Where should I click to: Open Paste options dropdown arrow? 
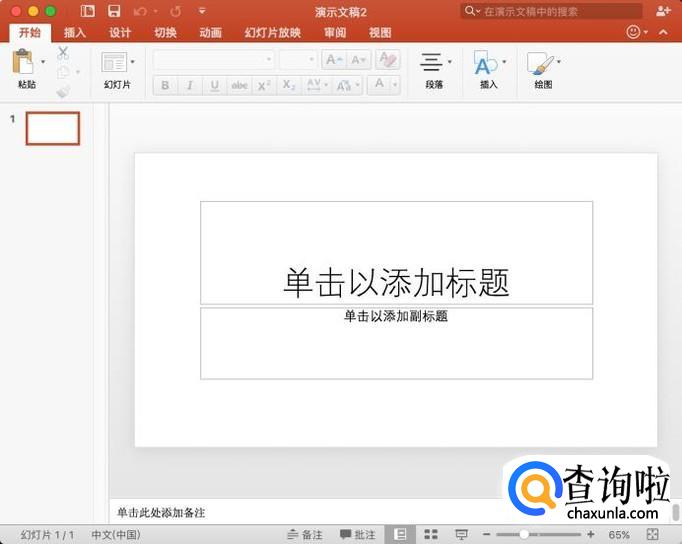(x=43, y=61)
